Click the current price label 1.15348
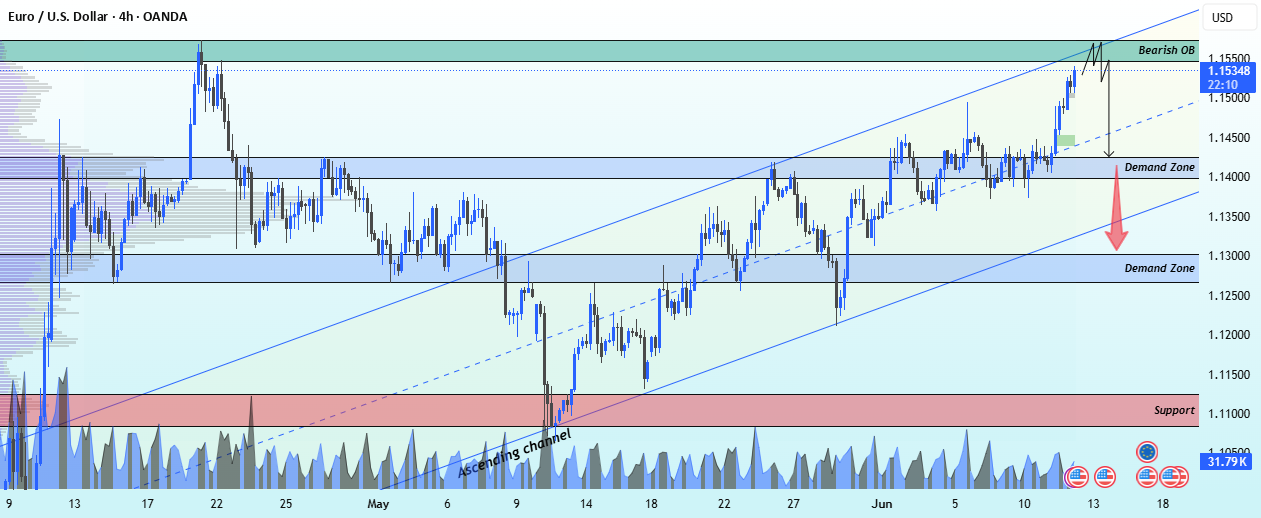1261x518 pixels. pos(1229,71)
